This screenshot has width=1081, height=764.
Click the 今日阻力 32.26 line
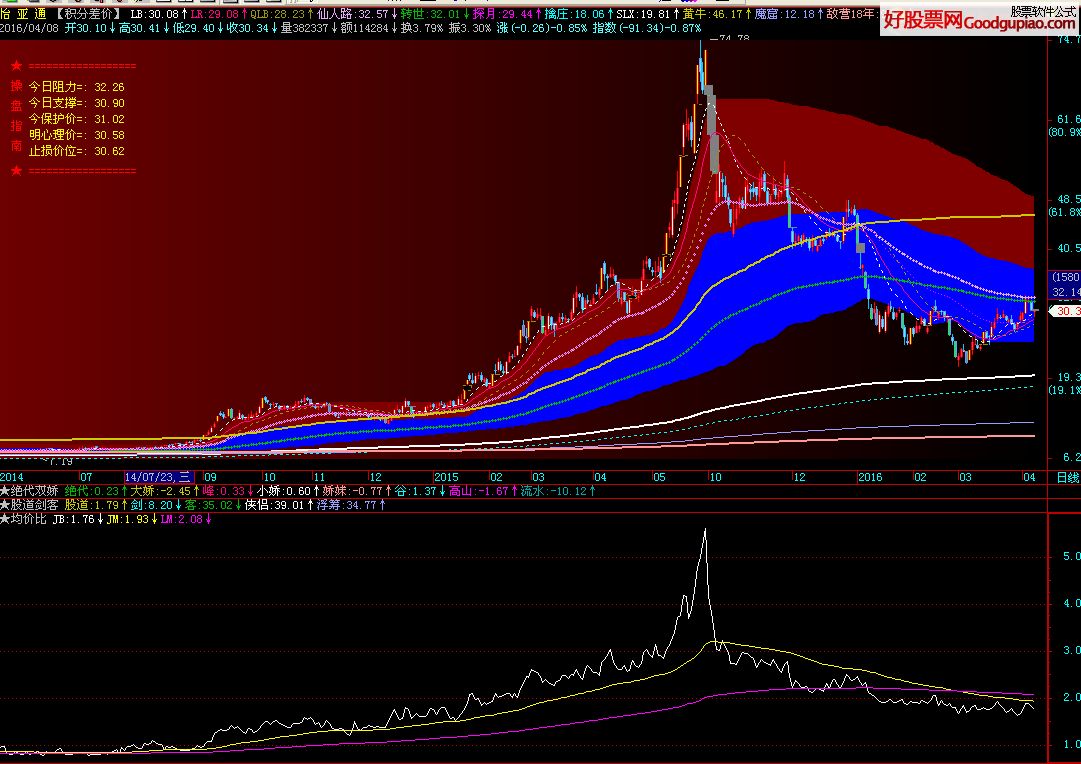(77, 87)
